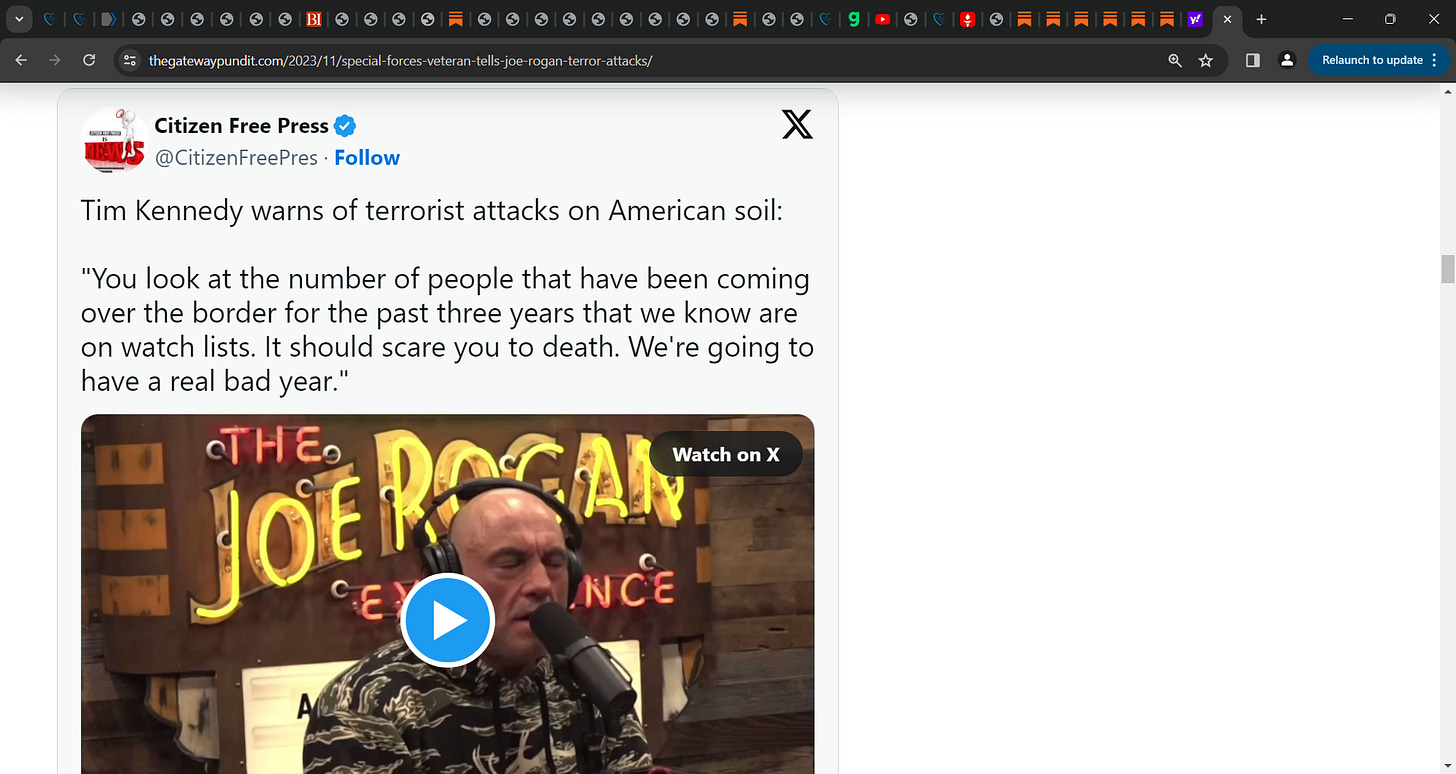
Task: Click the Watch on X button
Action: pyautogui.click(x=726, y=454)
